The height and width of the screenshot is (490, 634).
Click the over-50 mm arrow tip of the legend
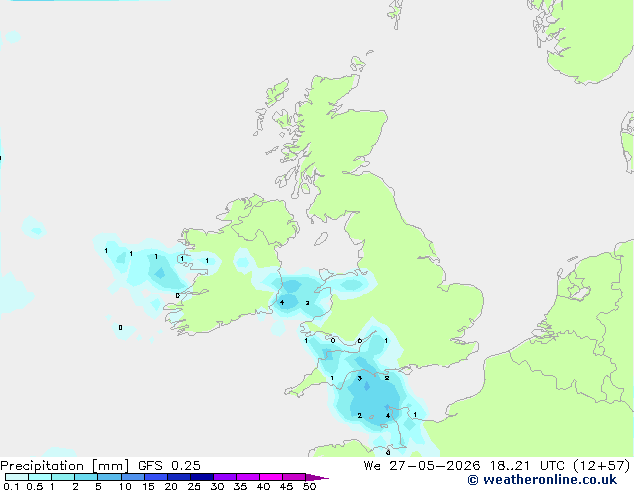317,477
